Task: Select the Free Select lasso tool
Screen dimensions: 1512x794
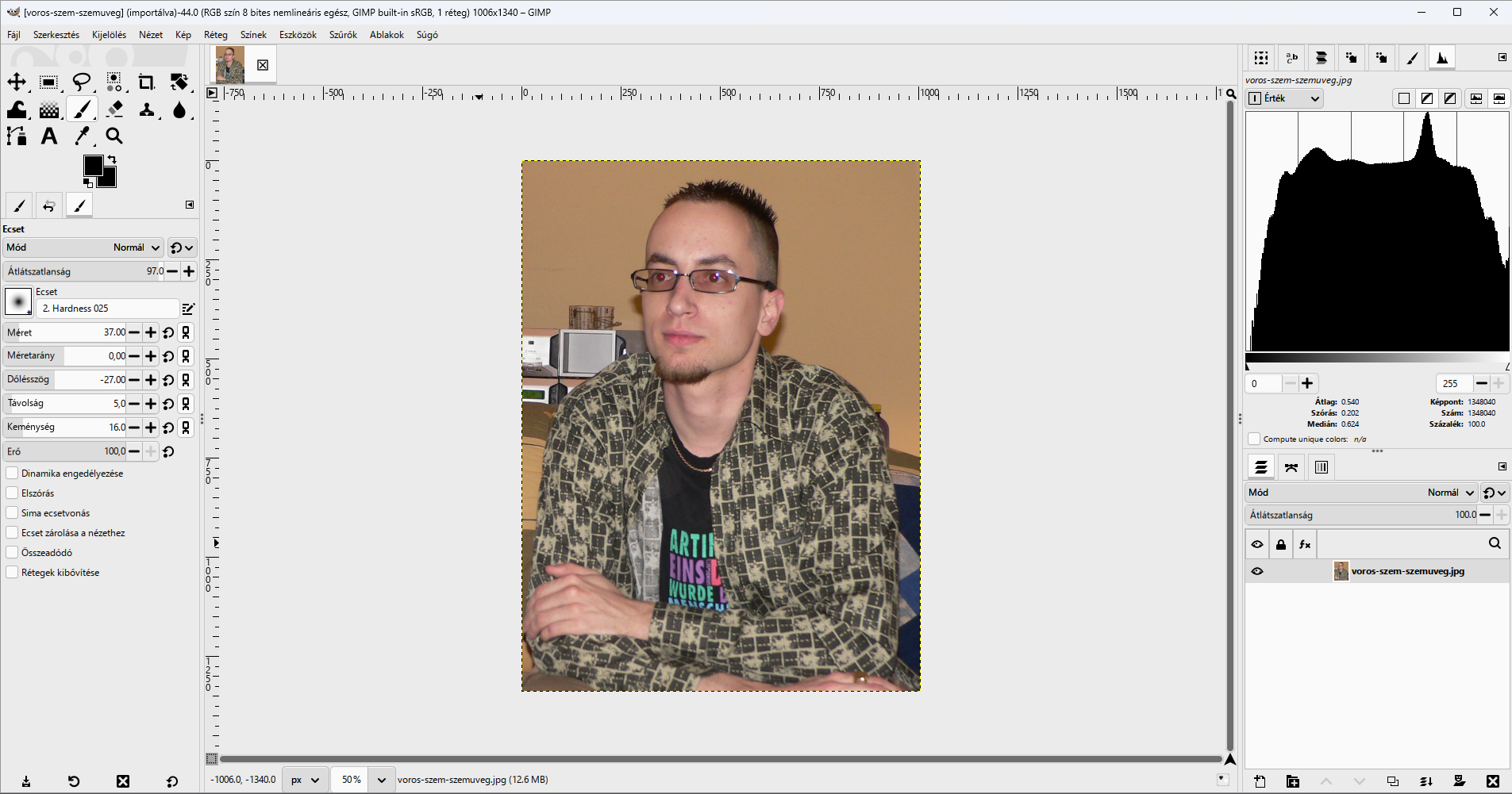Action: pyautogui.click(x=82, y=82)
